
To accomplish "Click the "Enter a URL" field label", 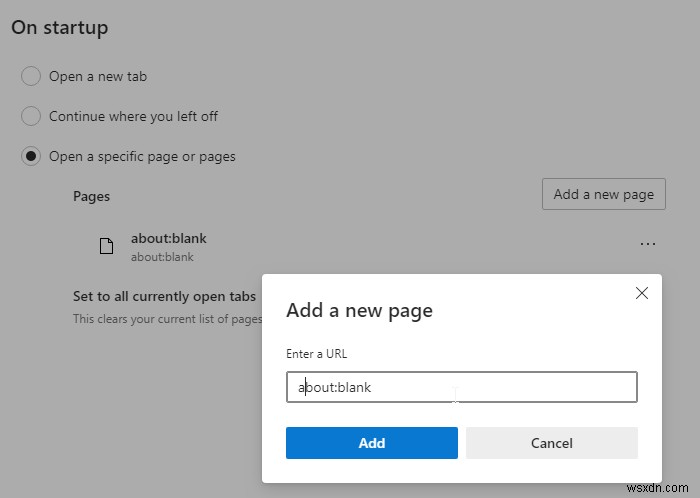I will (x=316, y=354).
